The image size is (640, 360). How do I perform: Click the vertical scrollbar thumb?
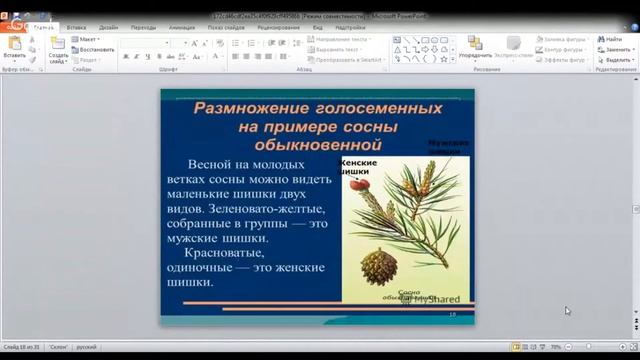pyautogui.click(x=636, y=209)
